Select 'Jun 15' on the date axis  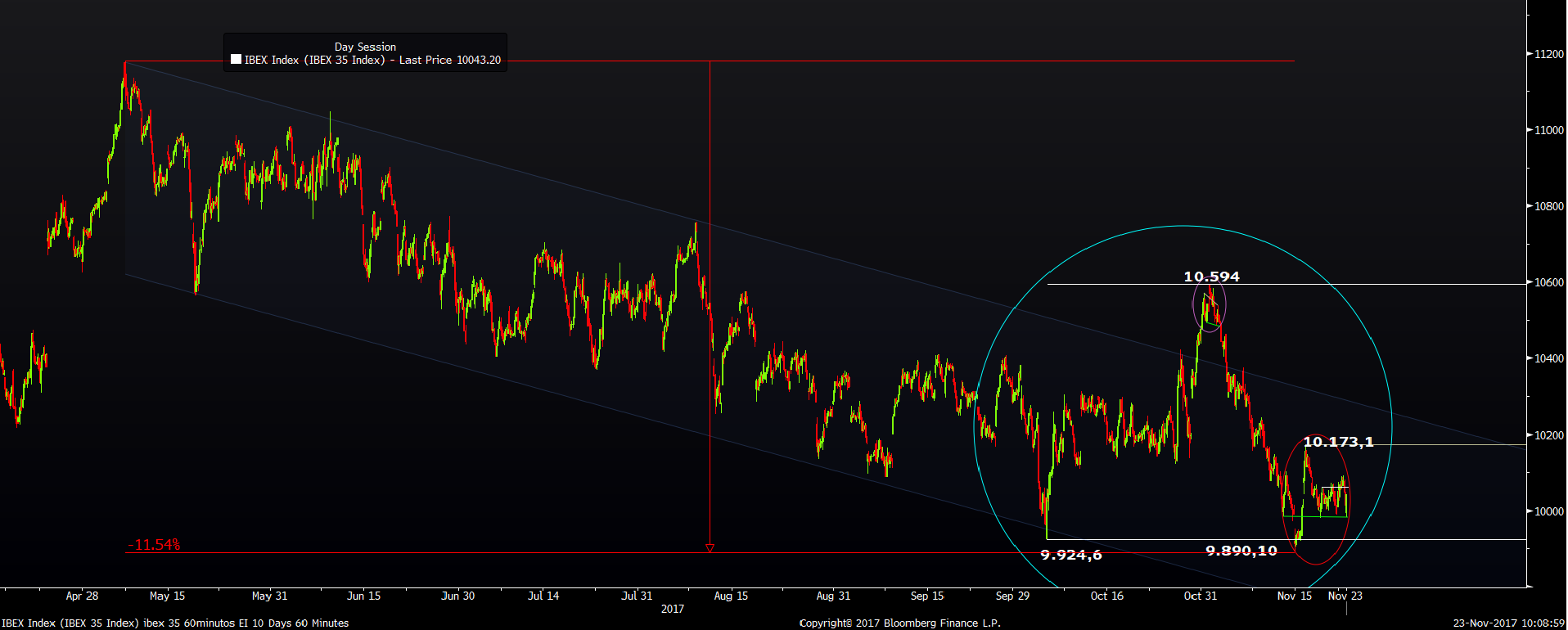pyautogui.click(x=363, y=596)
